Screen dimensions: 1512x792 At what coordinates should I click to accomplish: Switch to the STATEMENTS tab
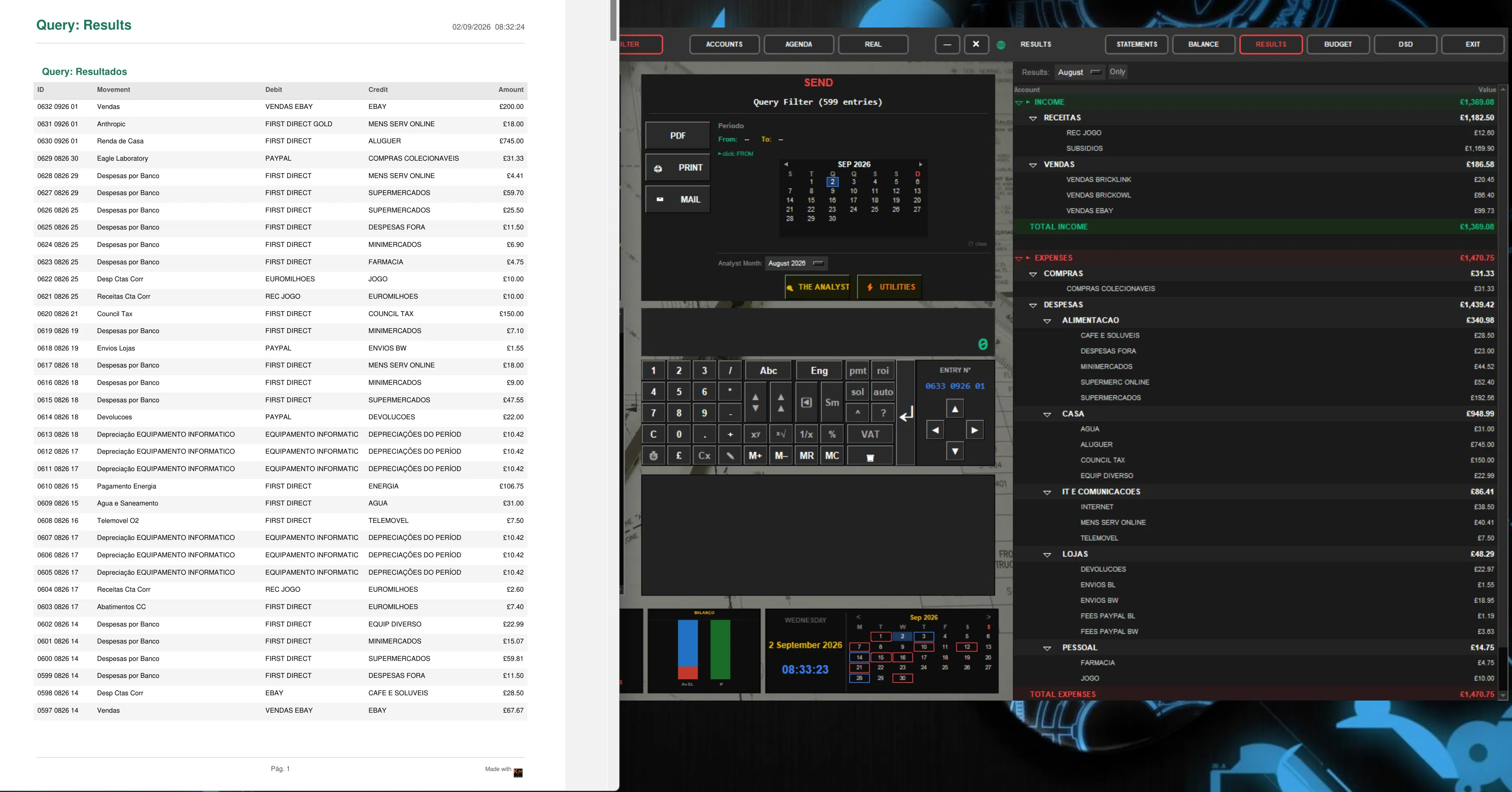point(1136,45)
